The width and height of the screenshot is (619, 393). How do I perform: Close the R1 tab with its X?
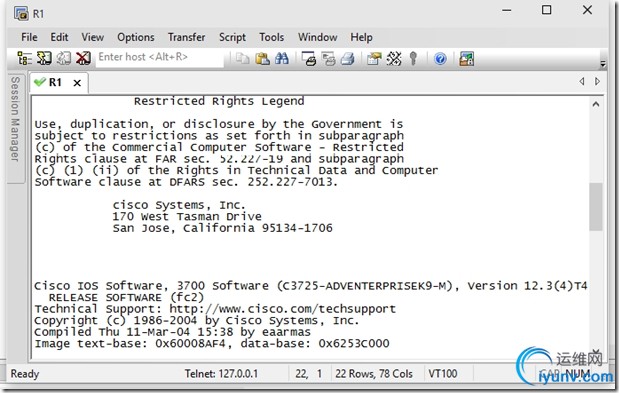pos(77,83)
